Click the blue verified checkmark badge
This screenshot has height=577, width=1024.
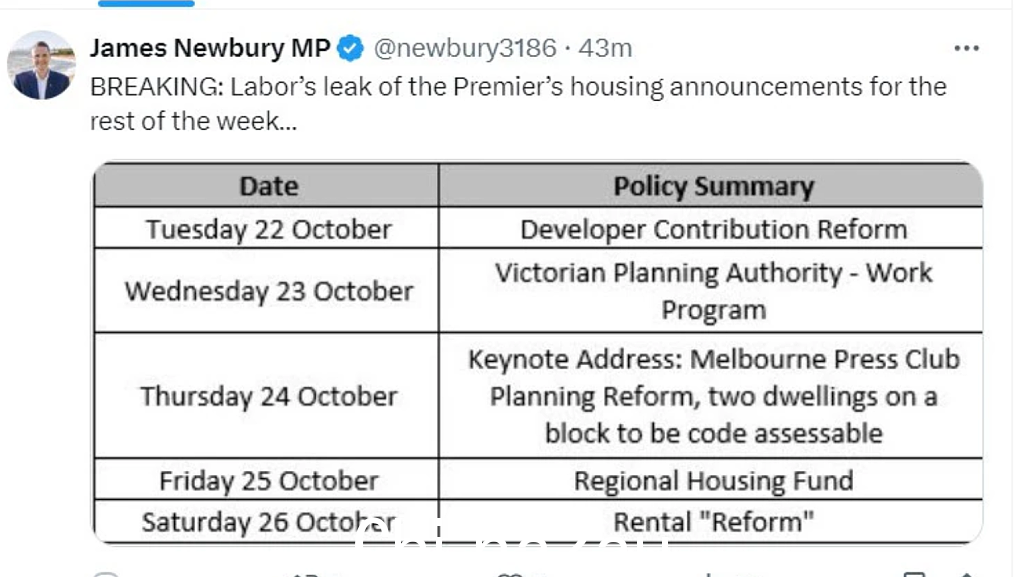pyautogui.click(x=351, y=48)
